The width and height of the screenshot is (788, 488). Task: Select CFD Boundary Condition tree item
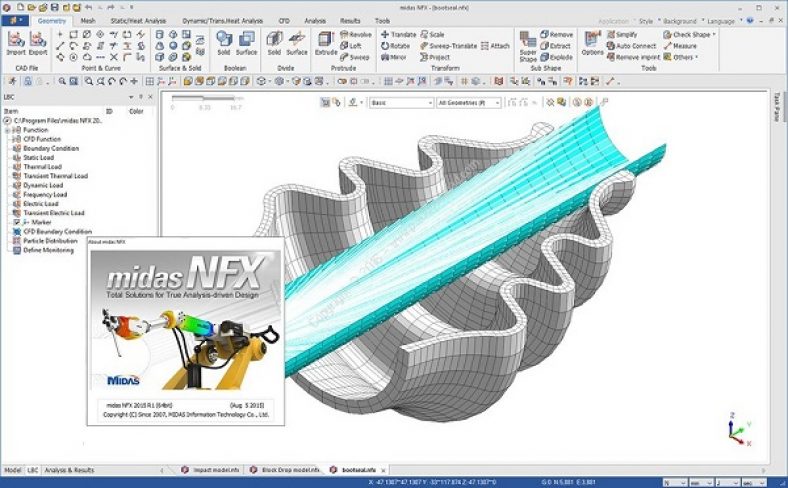[x=57, y=232]
